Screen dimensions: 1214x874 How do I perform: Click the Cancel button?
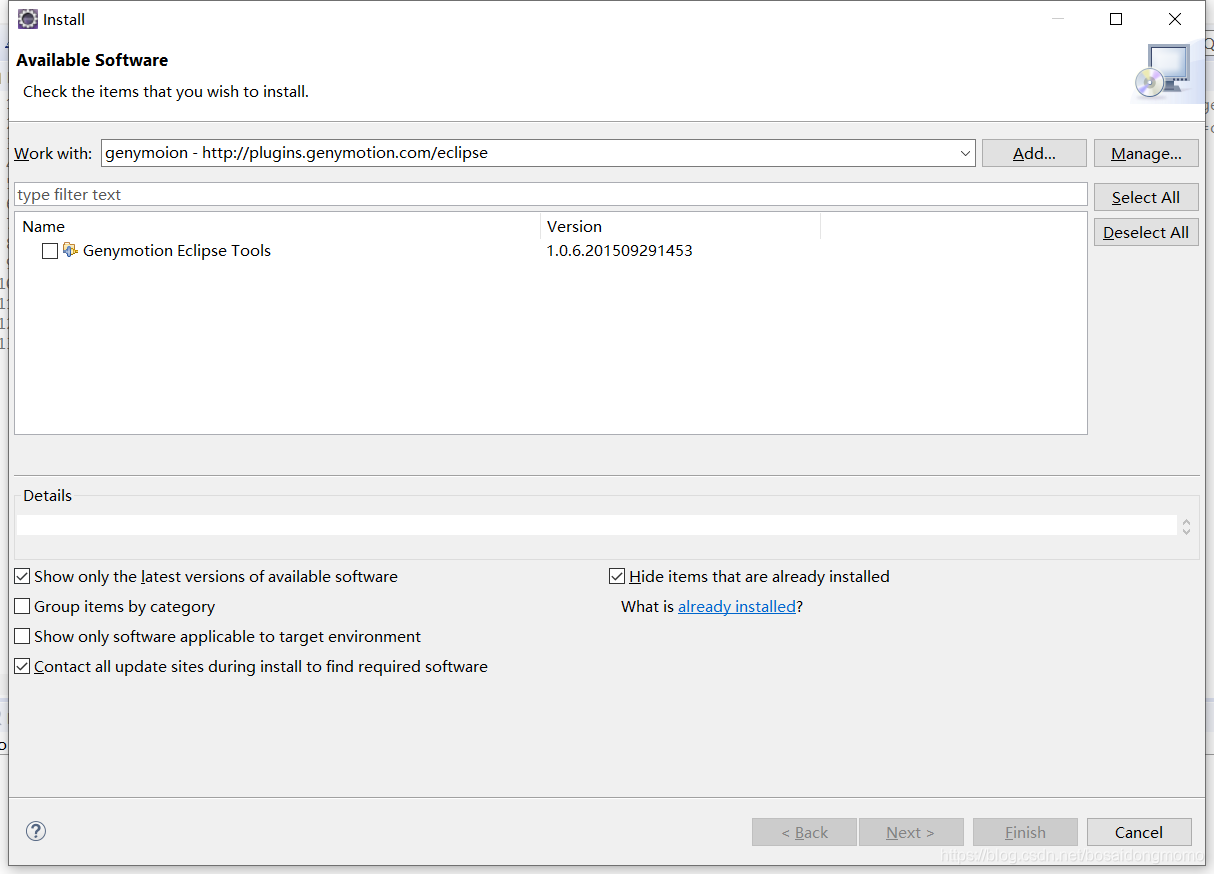(1139, 832)
